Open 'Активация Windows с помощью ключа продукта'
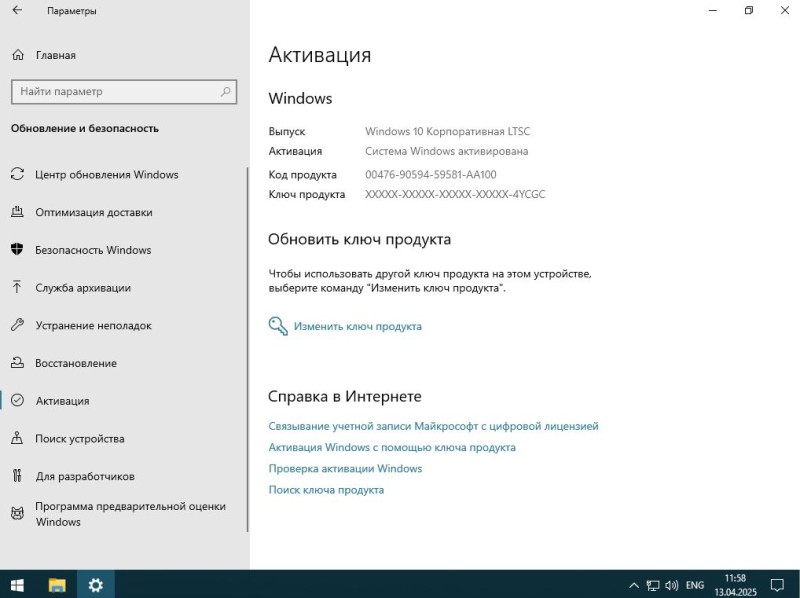The width and height of the screenshot is (800, 598). [392, 447]
